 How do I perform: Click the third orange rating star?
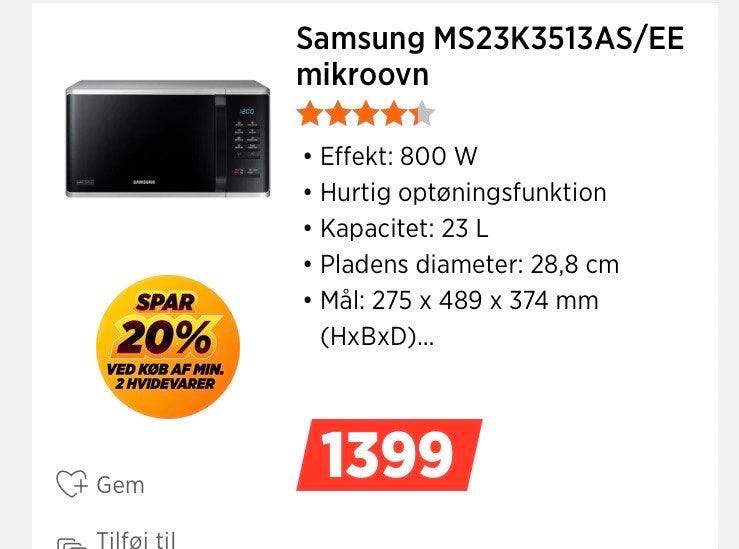(366, 114)
